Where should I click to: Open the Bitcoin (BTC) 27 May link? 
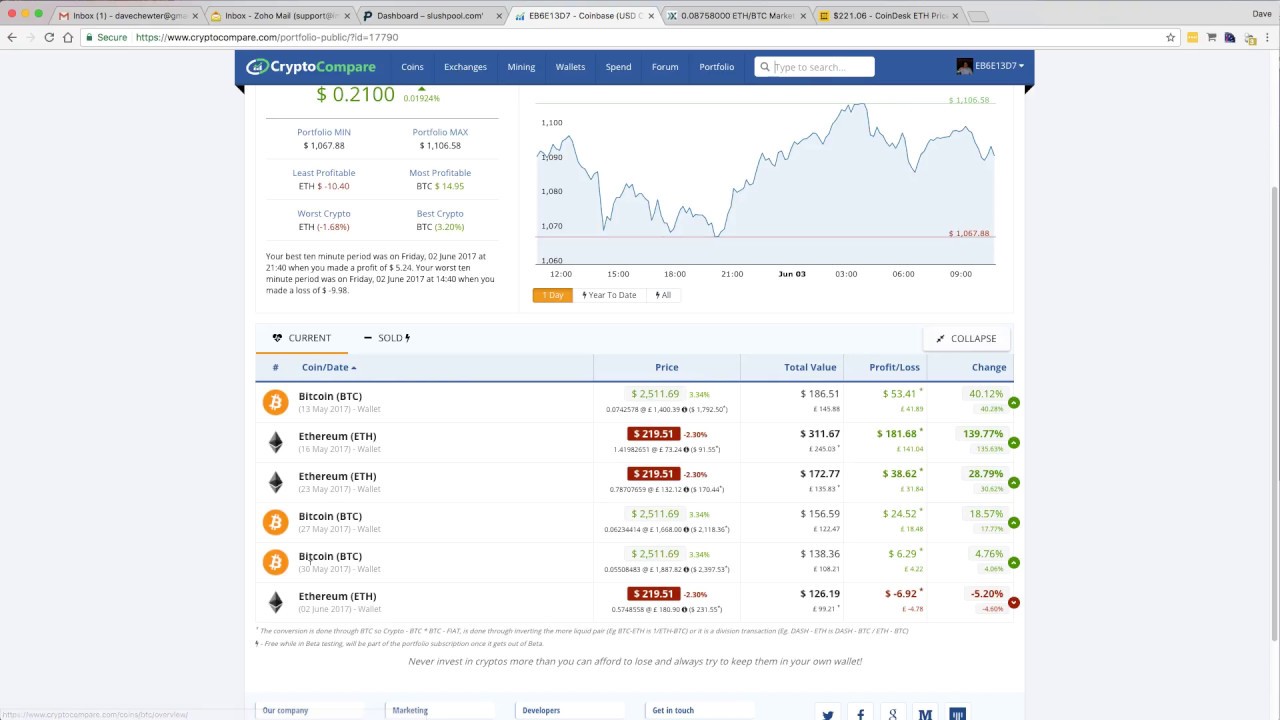[x=330, y=516]
